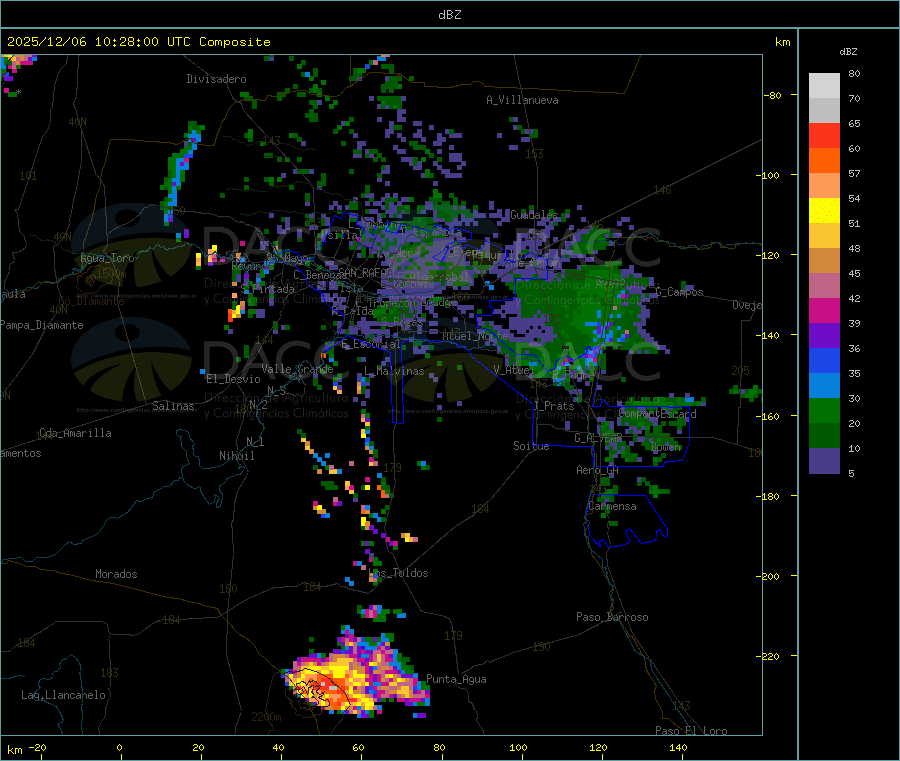Select the red 65 dBZ legend swatch

click(x=824, y=135)
